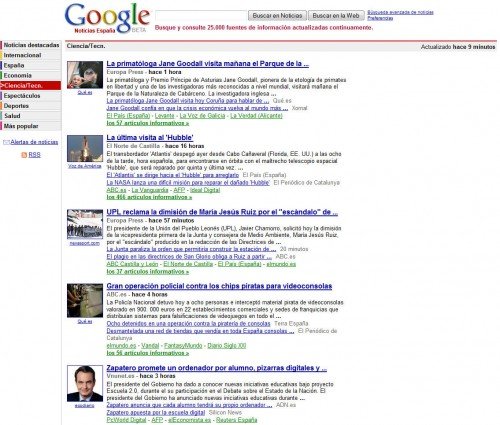
Task: Select Internacional section
Action: tap(31, 55)
